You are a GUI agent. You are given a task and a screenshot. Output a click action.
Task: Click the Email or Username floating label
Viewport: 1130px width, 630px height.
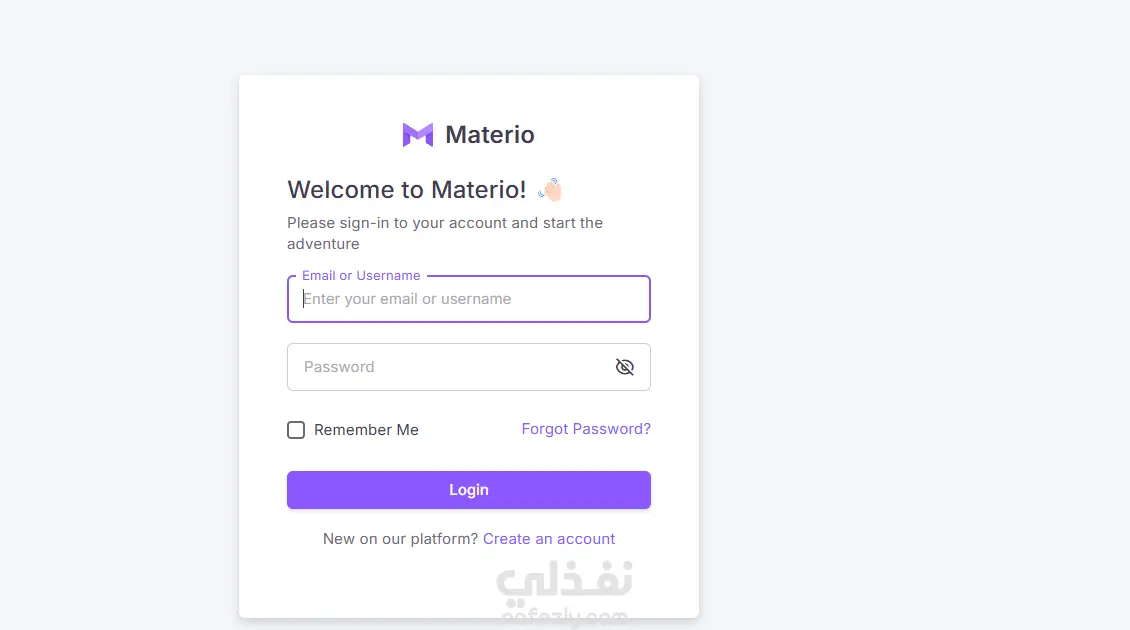pos(361,275)
